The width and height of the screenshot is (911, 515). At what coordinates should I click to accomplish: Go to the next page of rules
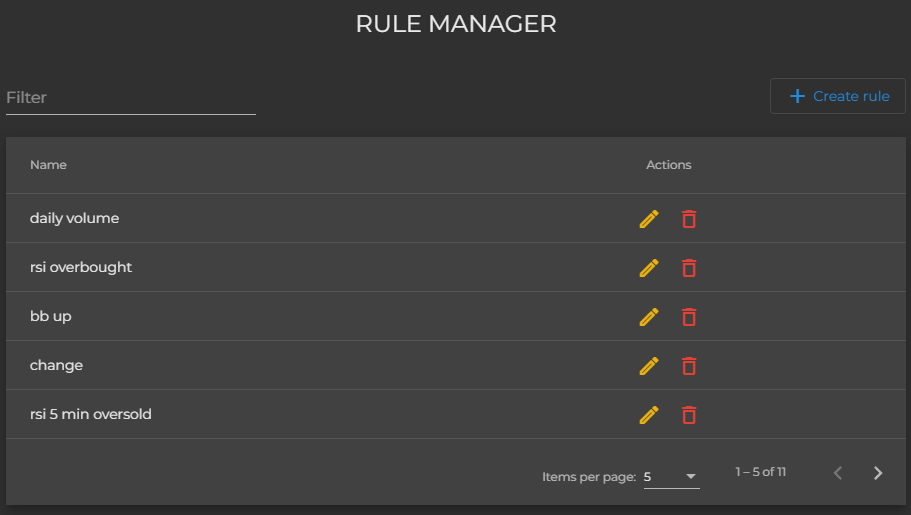(x=878, y=473)
